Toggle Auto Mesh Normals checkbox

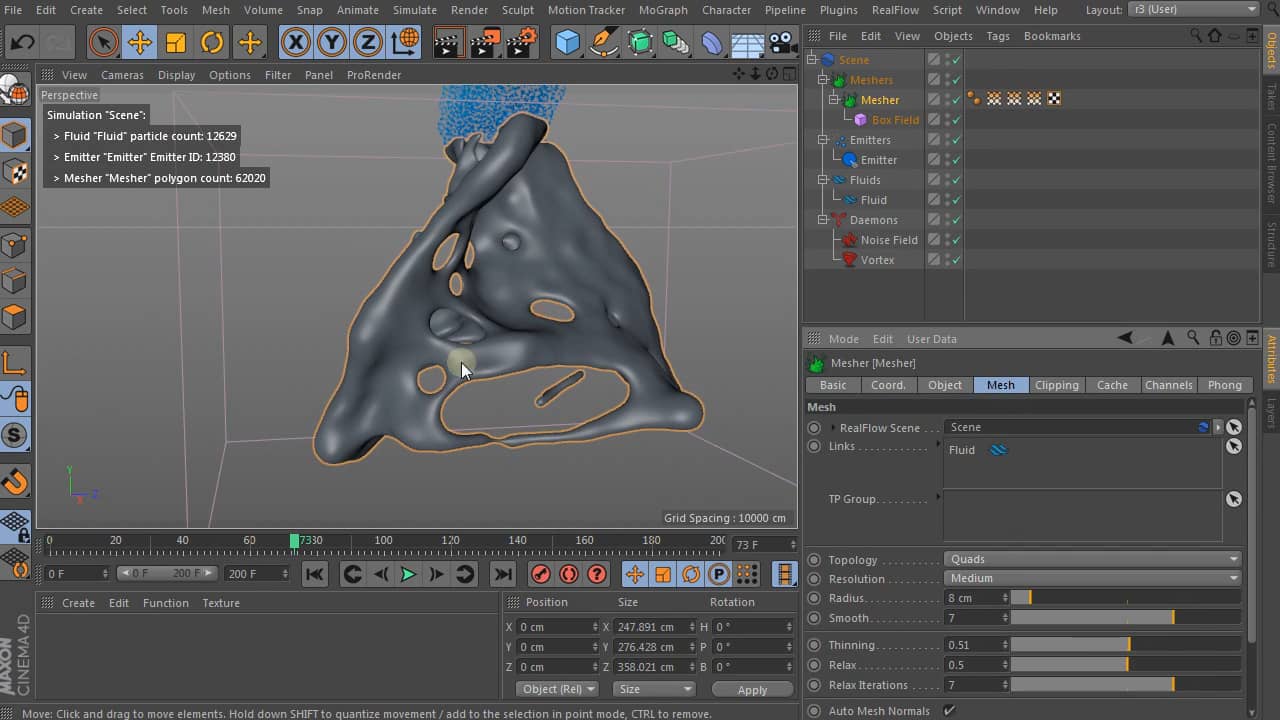point(949,711)
